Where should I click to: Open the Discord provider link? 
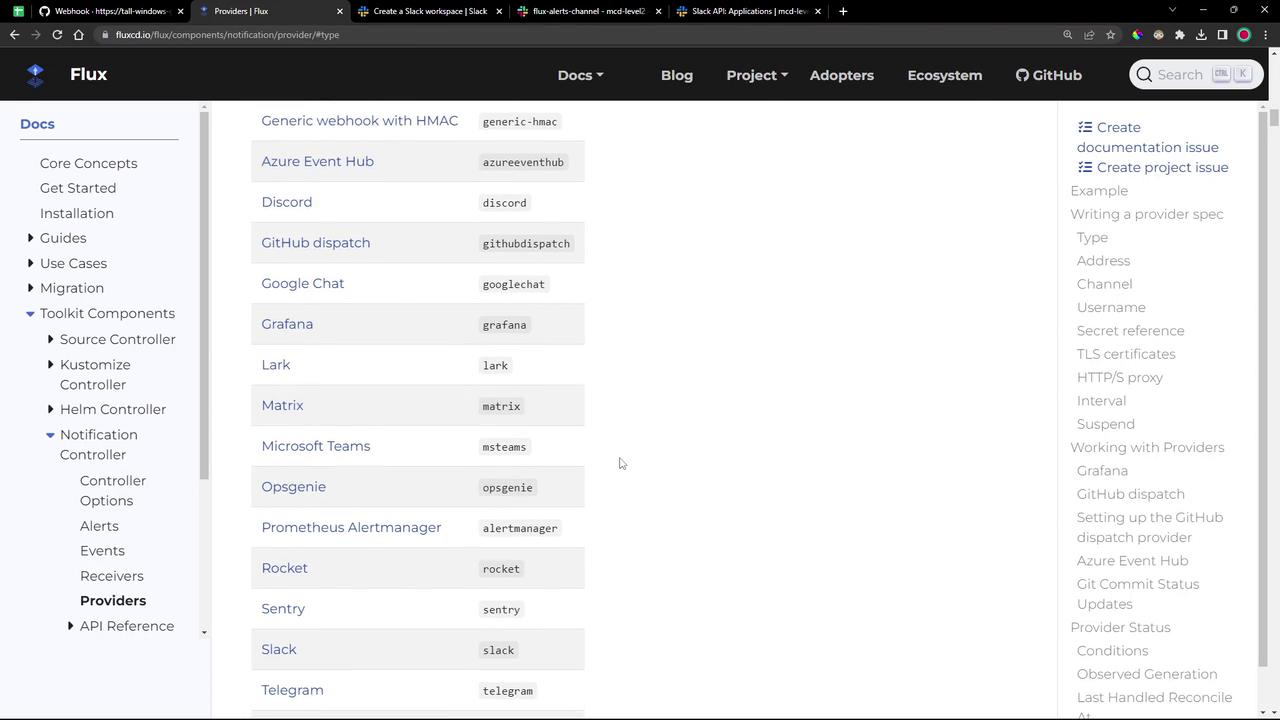pyautogui.click(x=287, y=202)
